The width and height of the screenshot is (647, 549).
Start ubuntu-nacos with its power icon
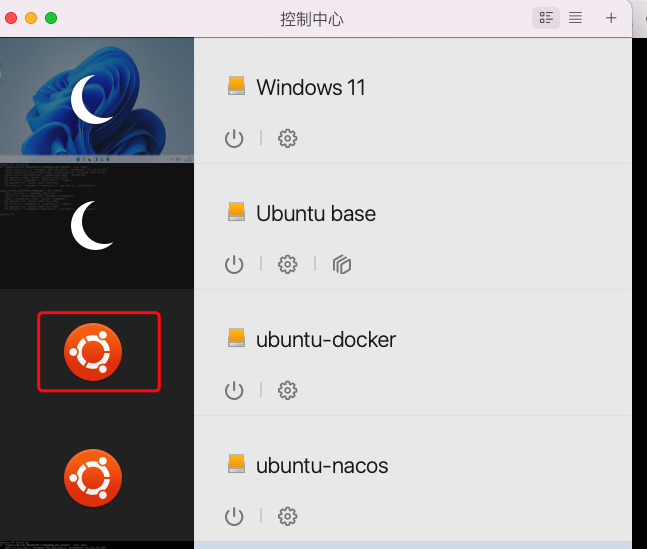[234, 516]
